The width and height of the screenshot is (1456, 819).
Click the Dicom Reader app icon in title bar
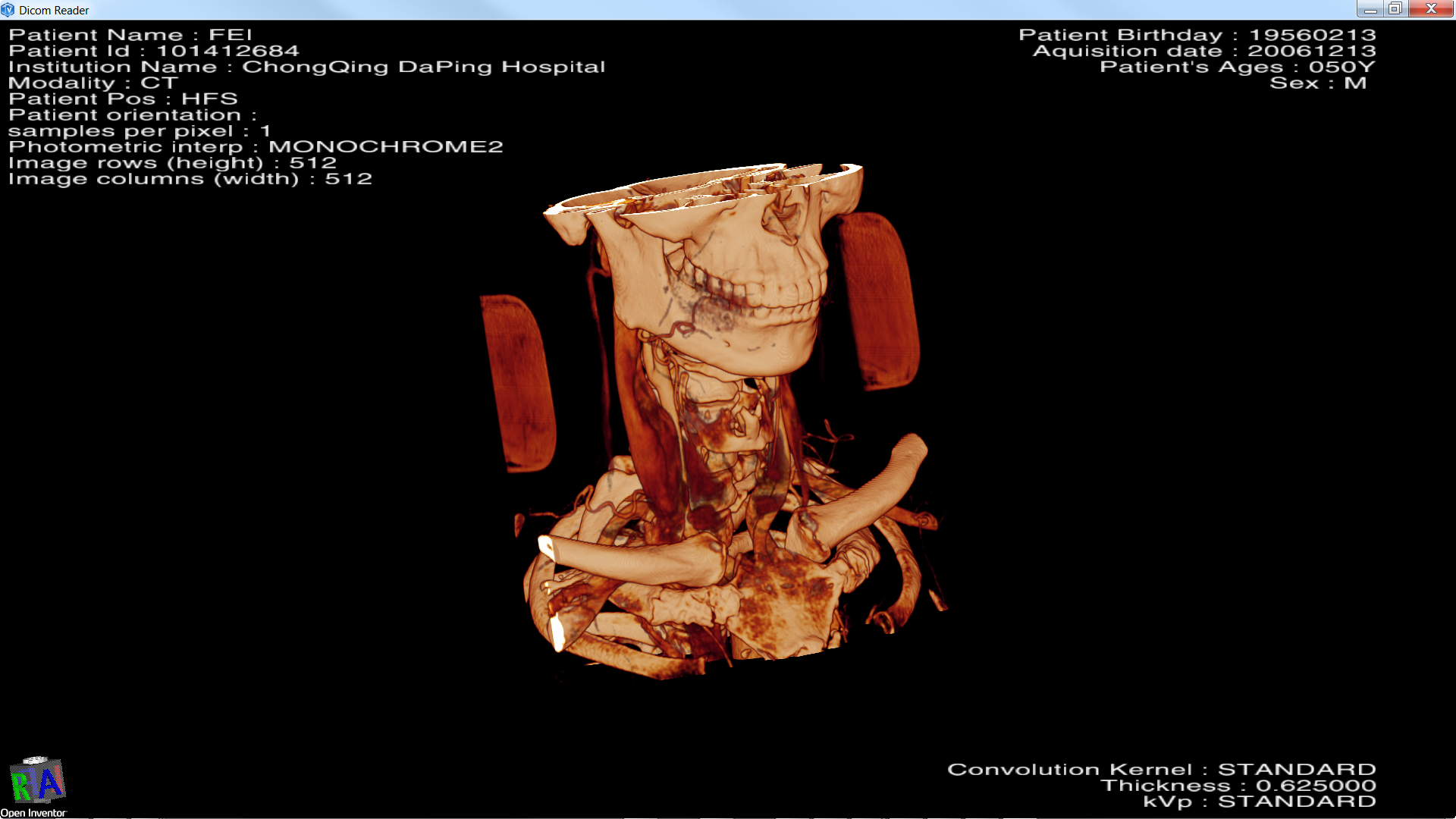[x=8, y=10]
